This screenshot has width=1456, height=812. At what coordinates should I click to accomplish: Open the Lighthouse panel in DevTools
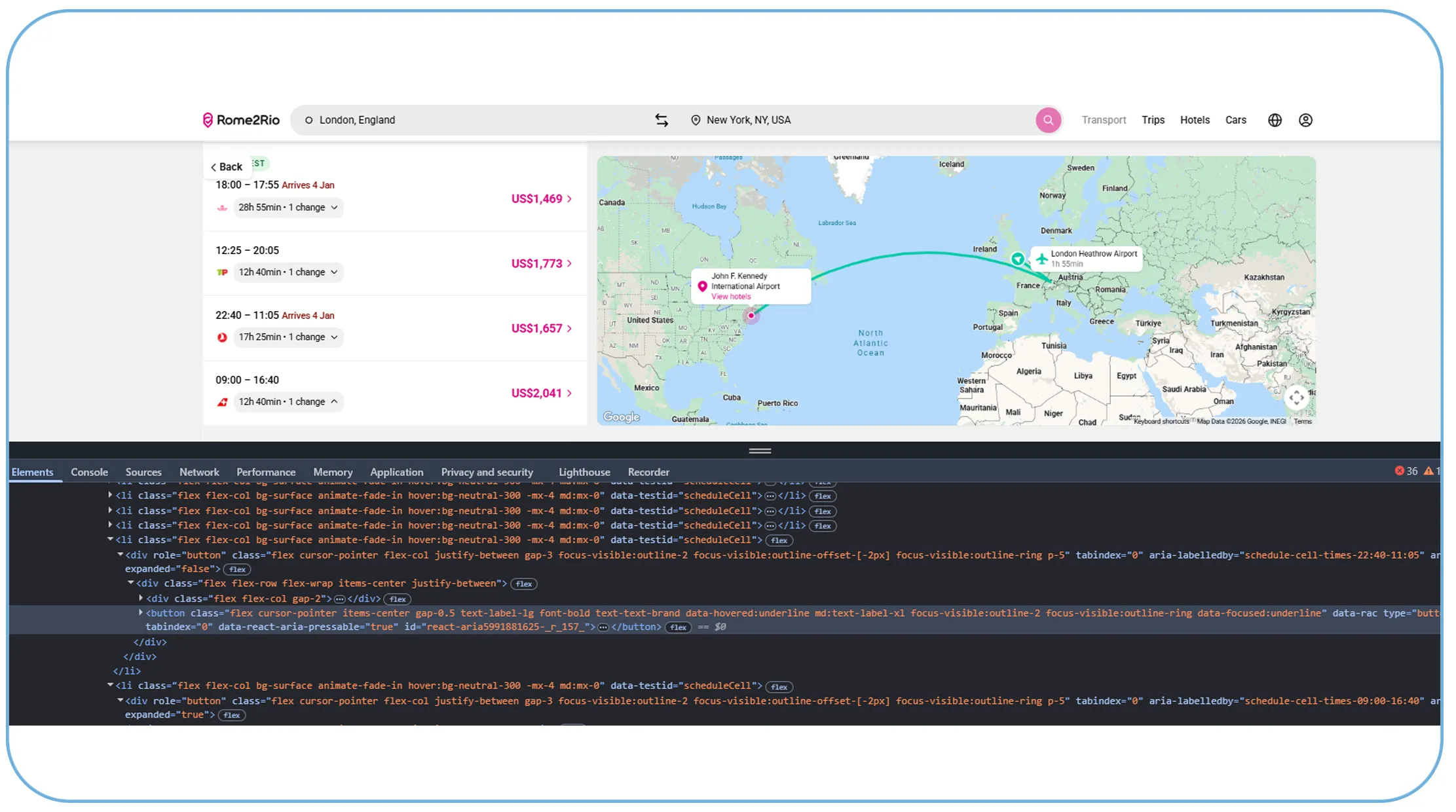(584, 471)
